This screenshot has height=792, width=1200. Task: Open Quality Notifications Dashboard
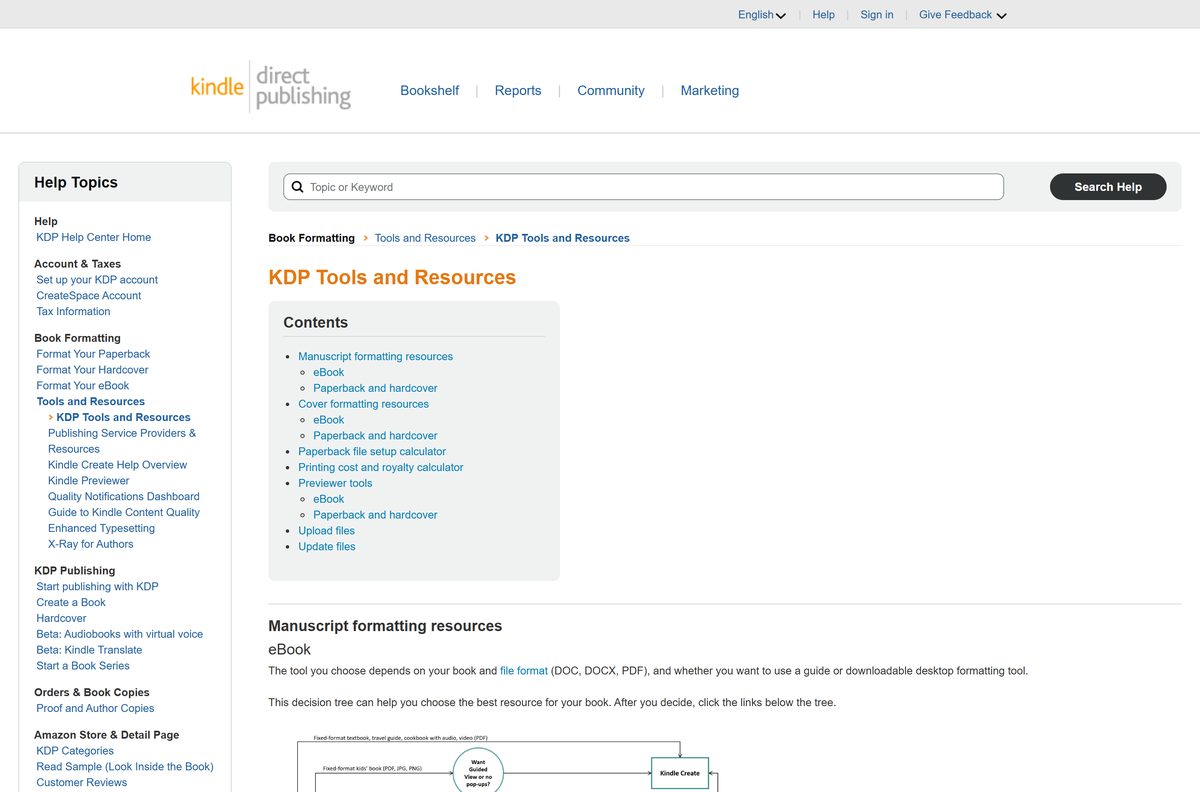click(x=123, y=497)
